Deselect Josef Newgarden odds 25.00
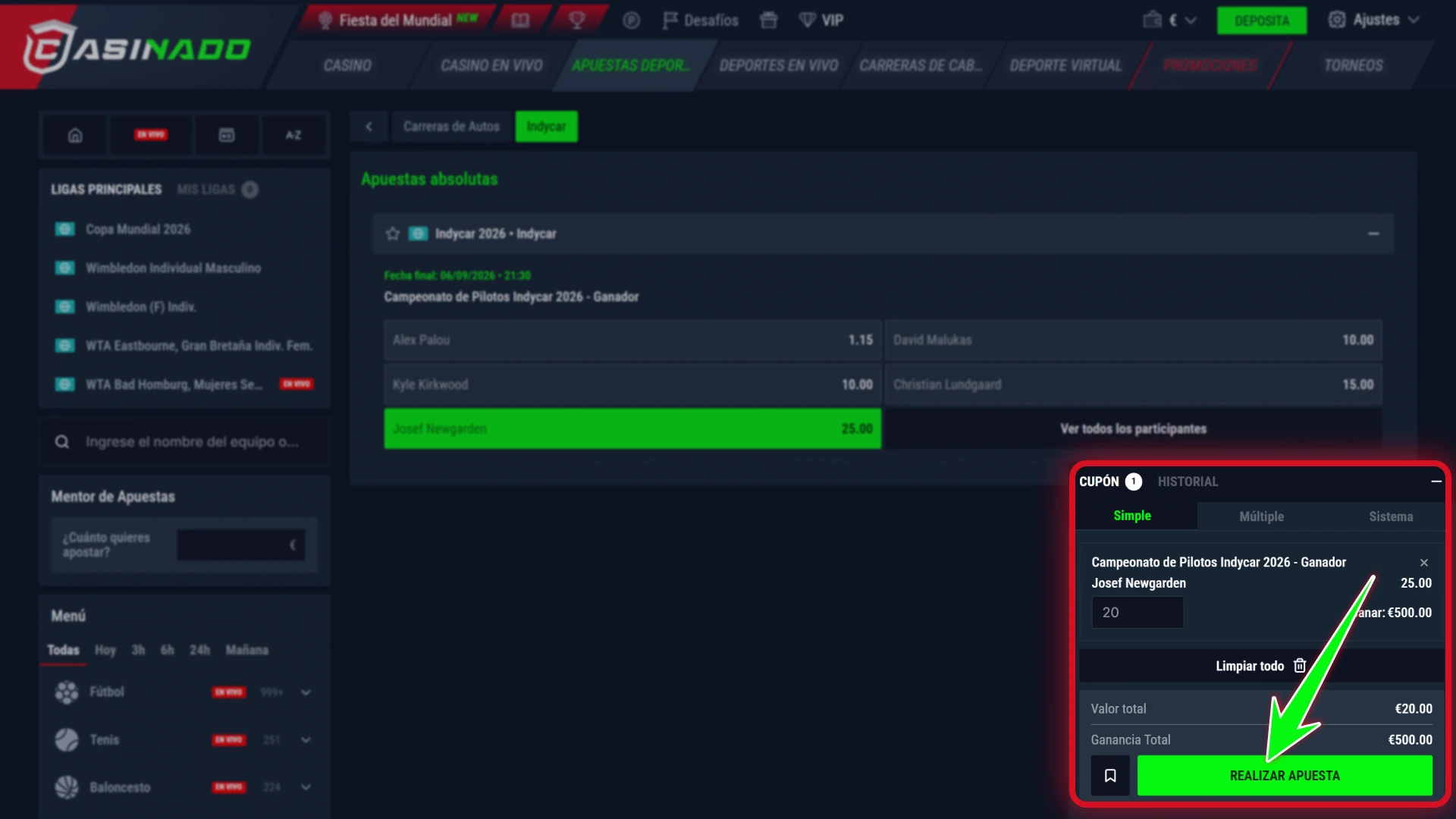1456x819 pixels. (x=632, y=428)
